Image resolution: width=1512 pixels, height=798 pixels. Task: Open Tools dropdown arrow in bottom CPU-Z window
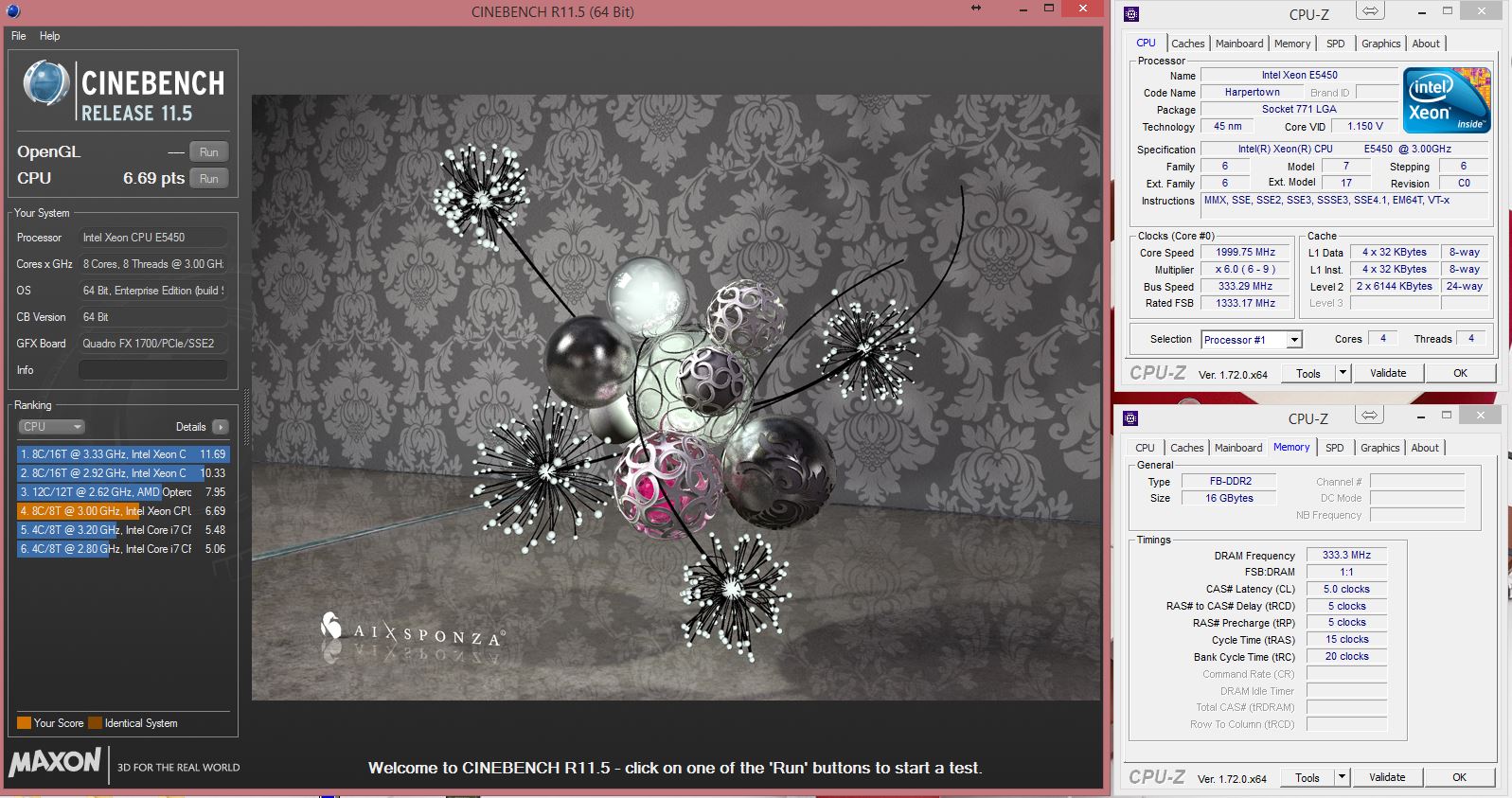pos(1341,778)
